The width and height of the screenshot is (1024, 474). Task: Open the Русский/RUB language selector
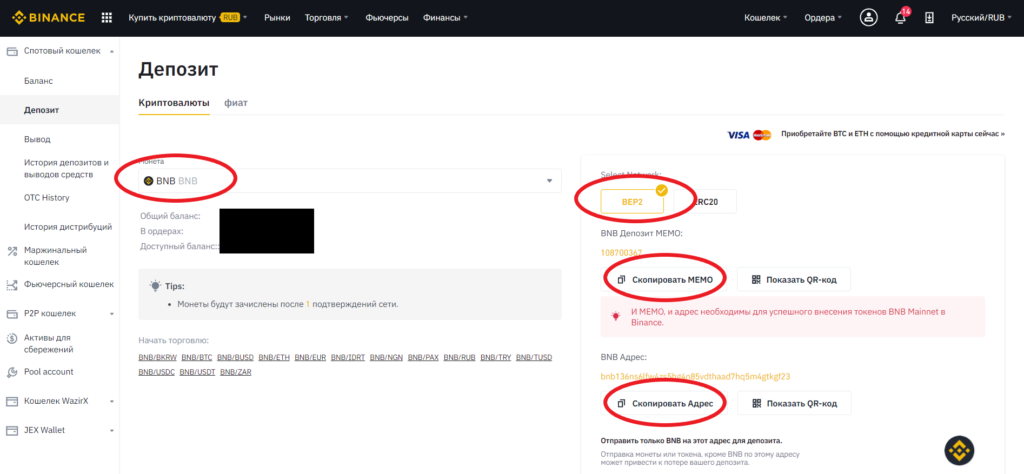tap(982, 18)
